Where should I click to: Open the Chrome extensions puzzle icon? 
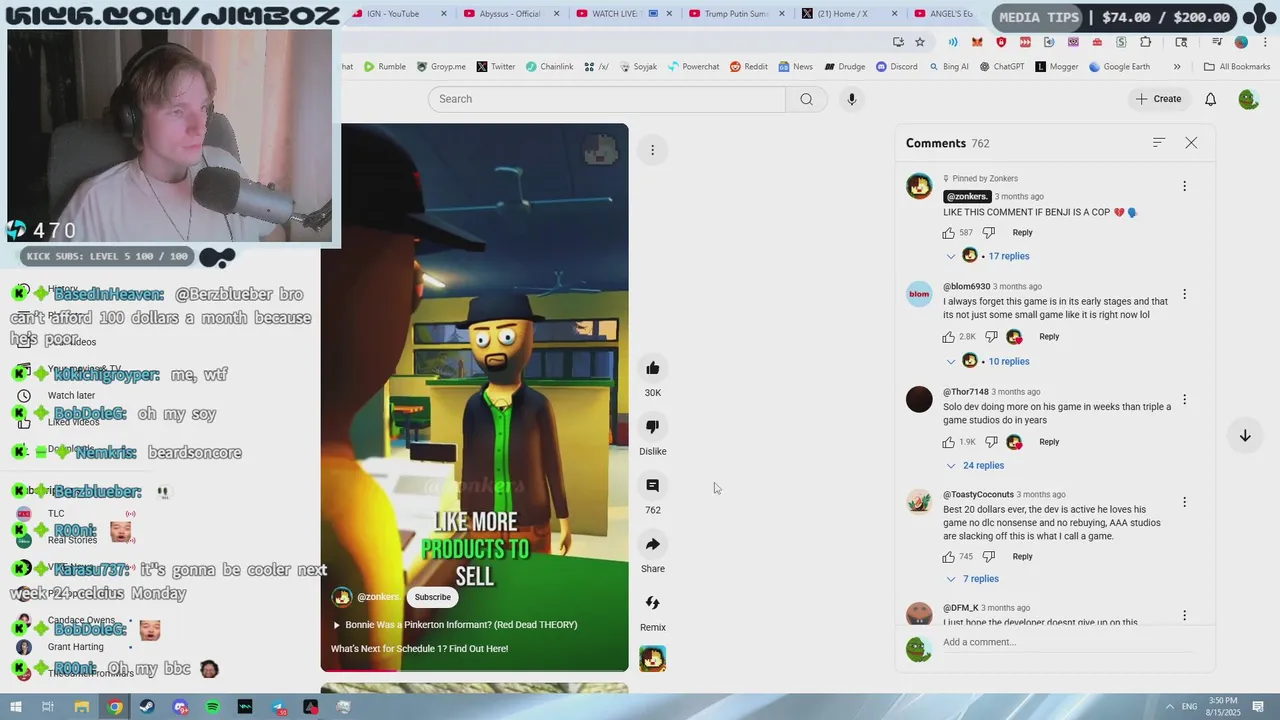1146,42
